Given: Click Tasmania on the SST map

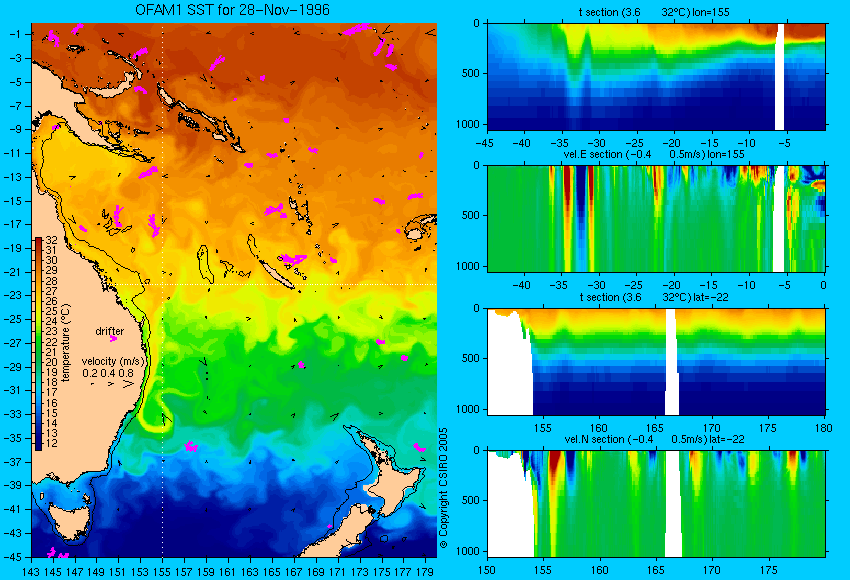Looking at the screenshot, I should (69, 519).
